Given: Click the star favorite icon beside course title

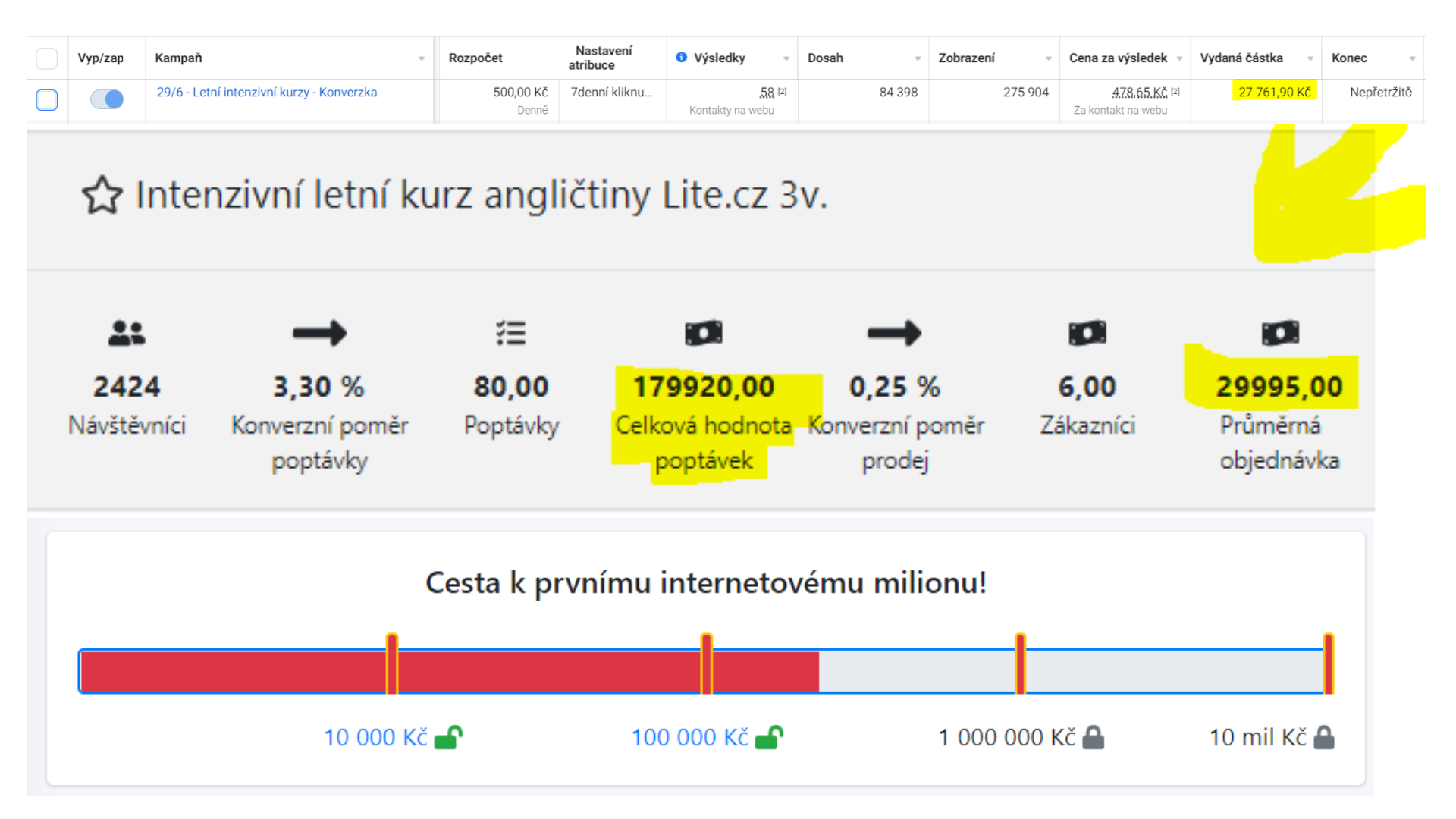Looking at the screenshot, I should (102, 195).
